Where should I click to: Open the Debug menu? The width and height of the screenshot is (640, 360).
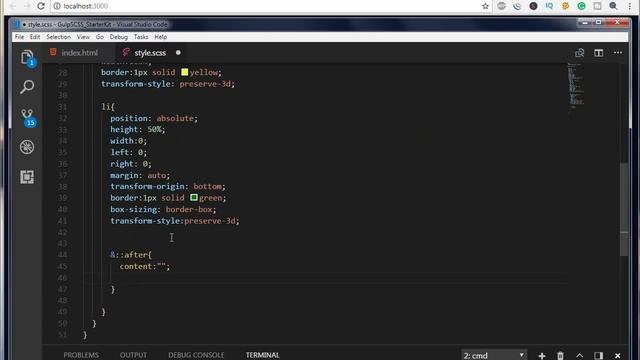pyautogui.click(x=118, y=37)
